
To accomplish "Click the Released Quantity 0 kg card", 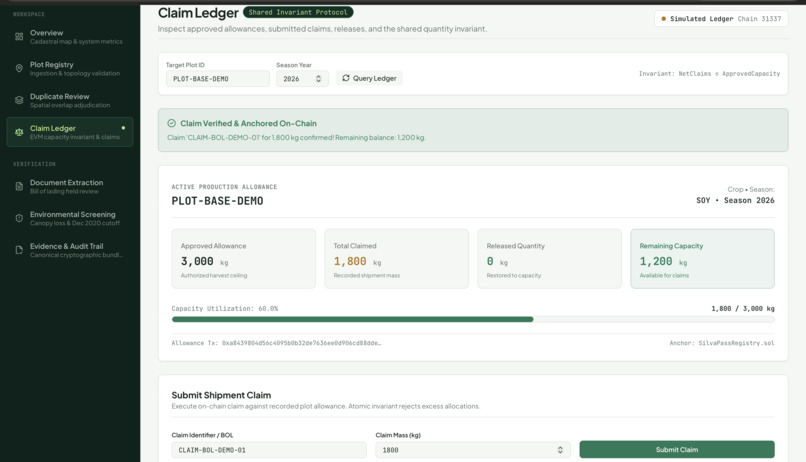I will pos(549,258).
